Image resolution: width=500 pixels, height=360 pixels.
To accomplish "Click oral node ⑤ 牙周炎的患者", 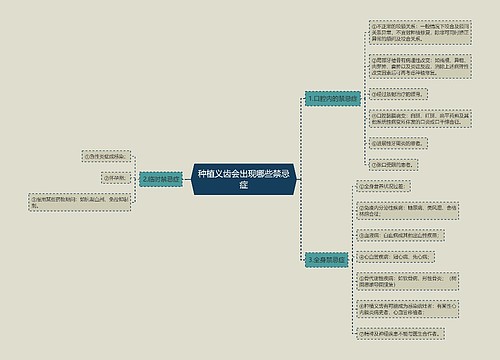I will (x=398, y=143).
